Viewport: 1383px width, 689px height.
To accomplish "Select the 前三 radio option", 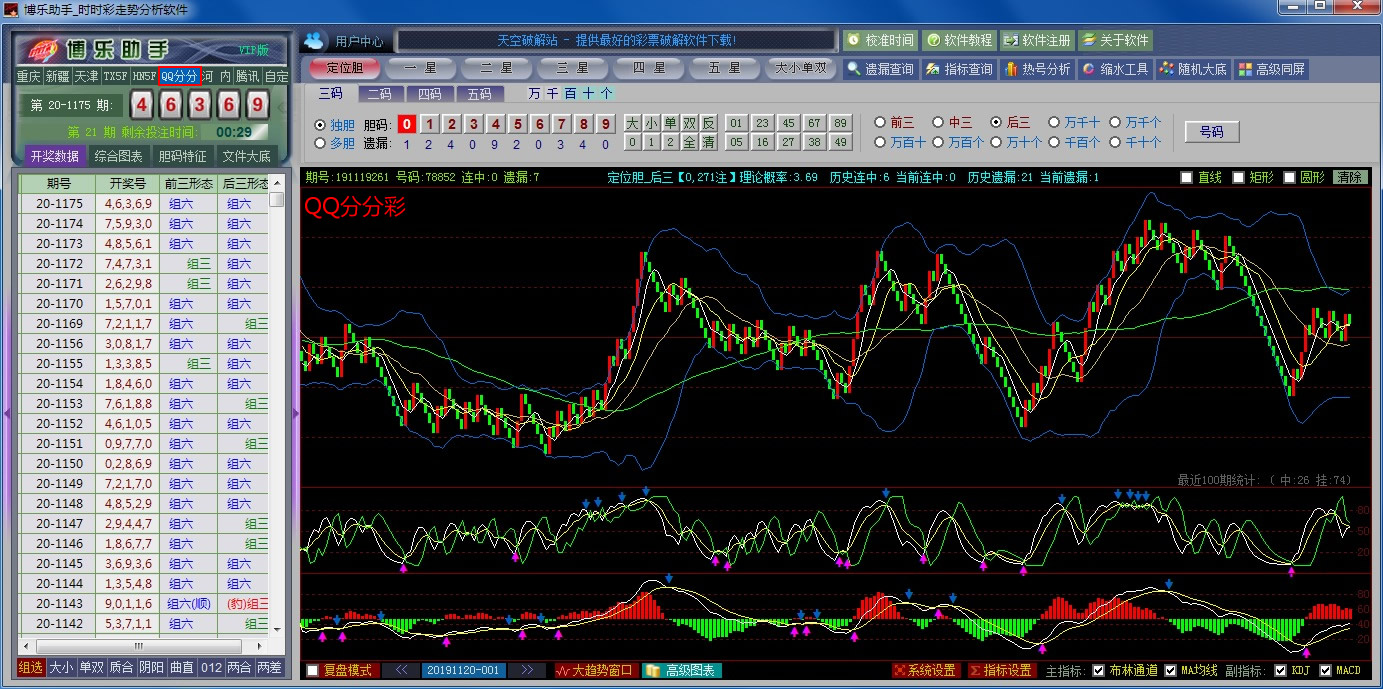I will pos(880,122).
